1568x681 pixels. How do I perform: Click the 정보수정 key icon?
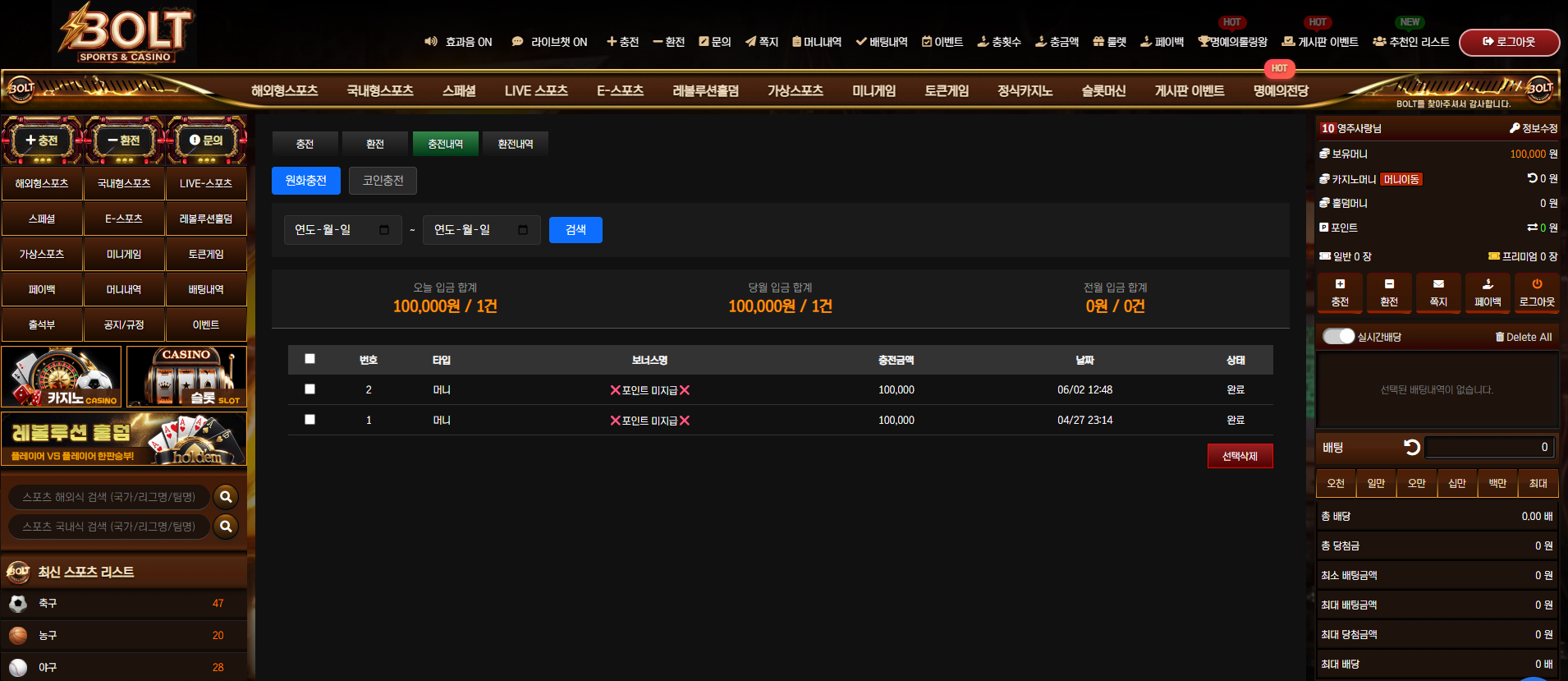(1515, 128)
